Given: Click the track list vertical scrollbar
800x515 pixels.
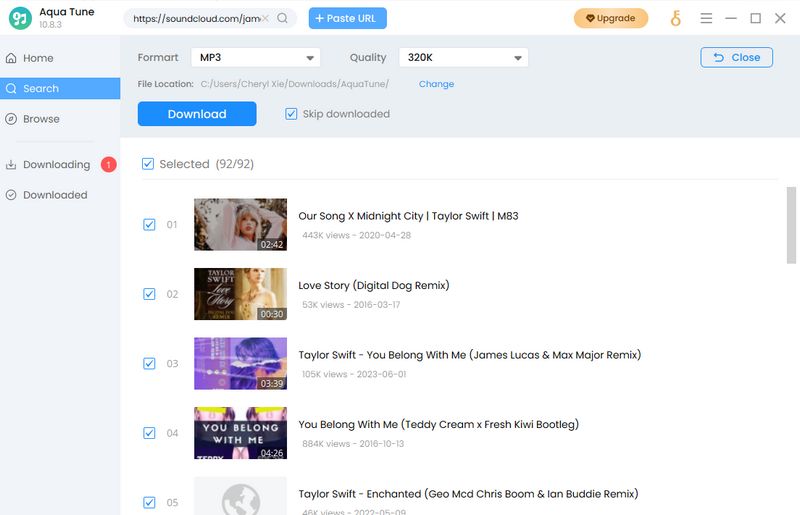Looking at the screenshot, I should click(x=791, y=225).
